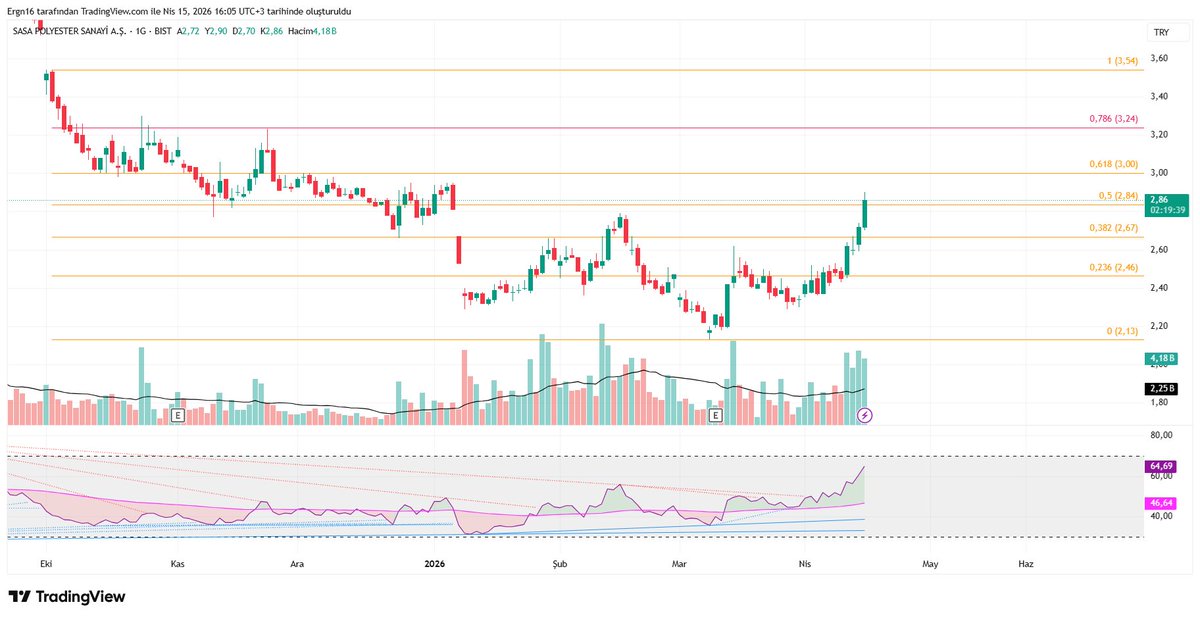The height and width of the screenshot is (619, 1200).
Task: Click the Eki date axis label
Action: (45, 564)
